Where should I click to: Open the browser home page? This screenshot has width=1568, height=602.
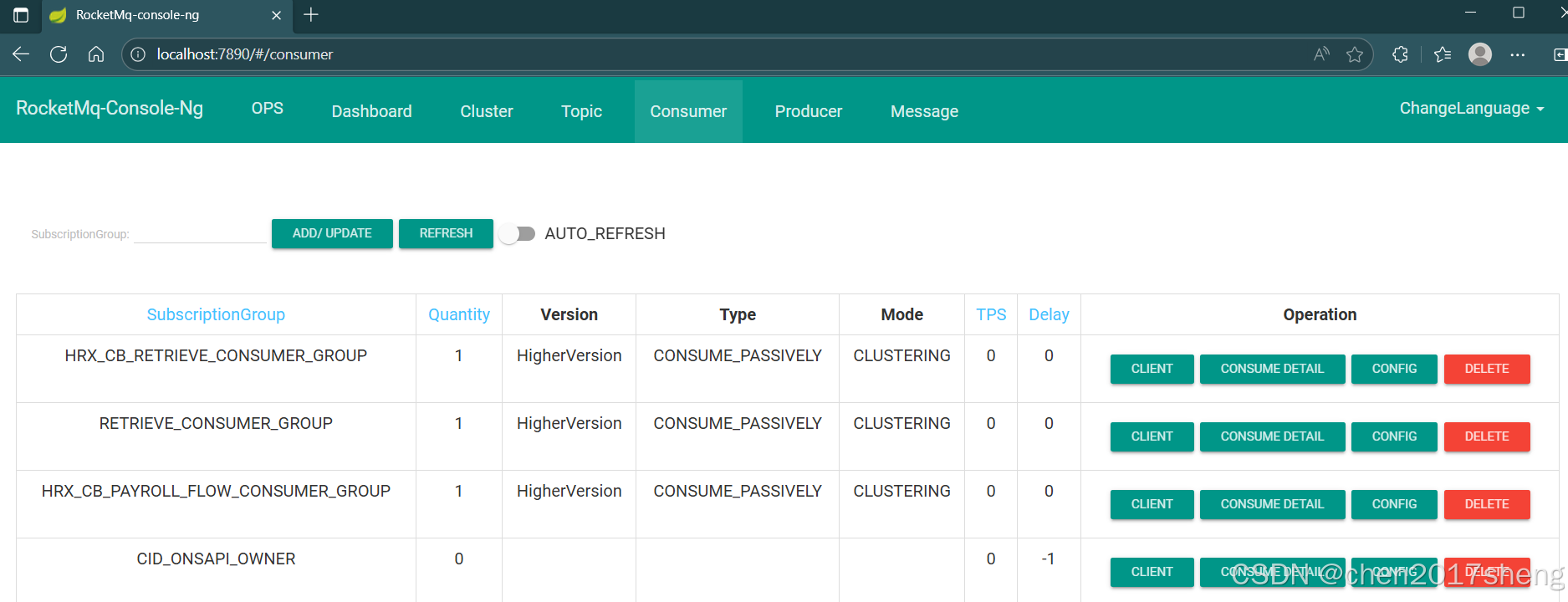(x=96, y=54)
